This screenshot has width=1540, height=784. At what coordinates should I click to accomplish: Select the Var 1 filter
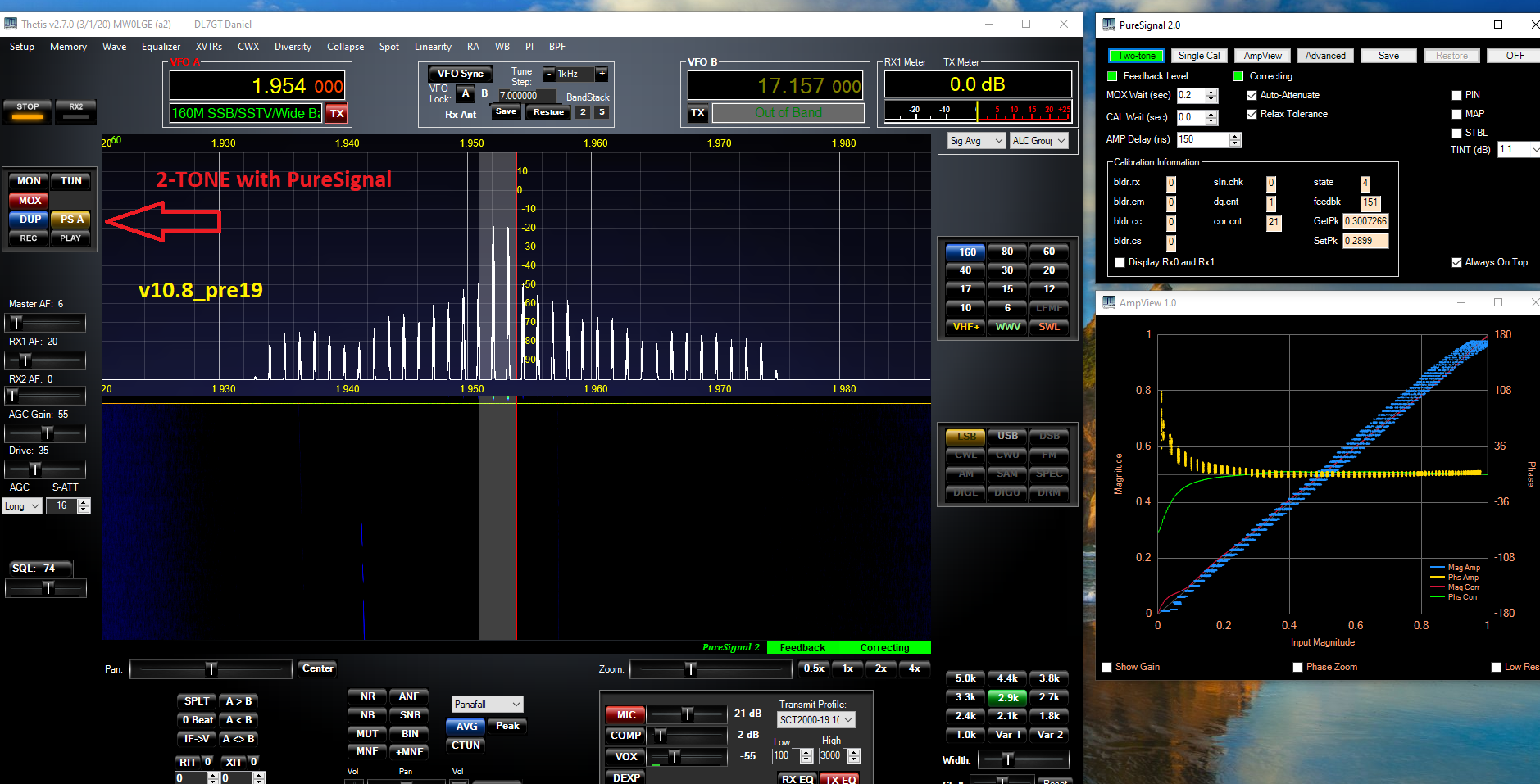(x=1007, y=735)
